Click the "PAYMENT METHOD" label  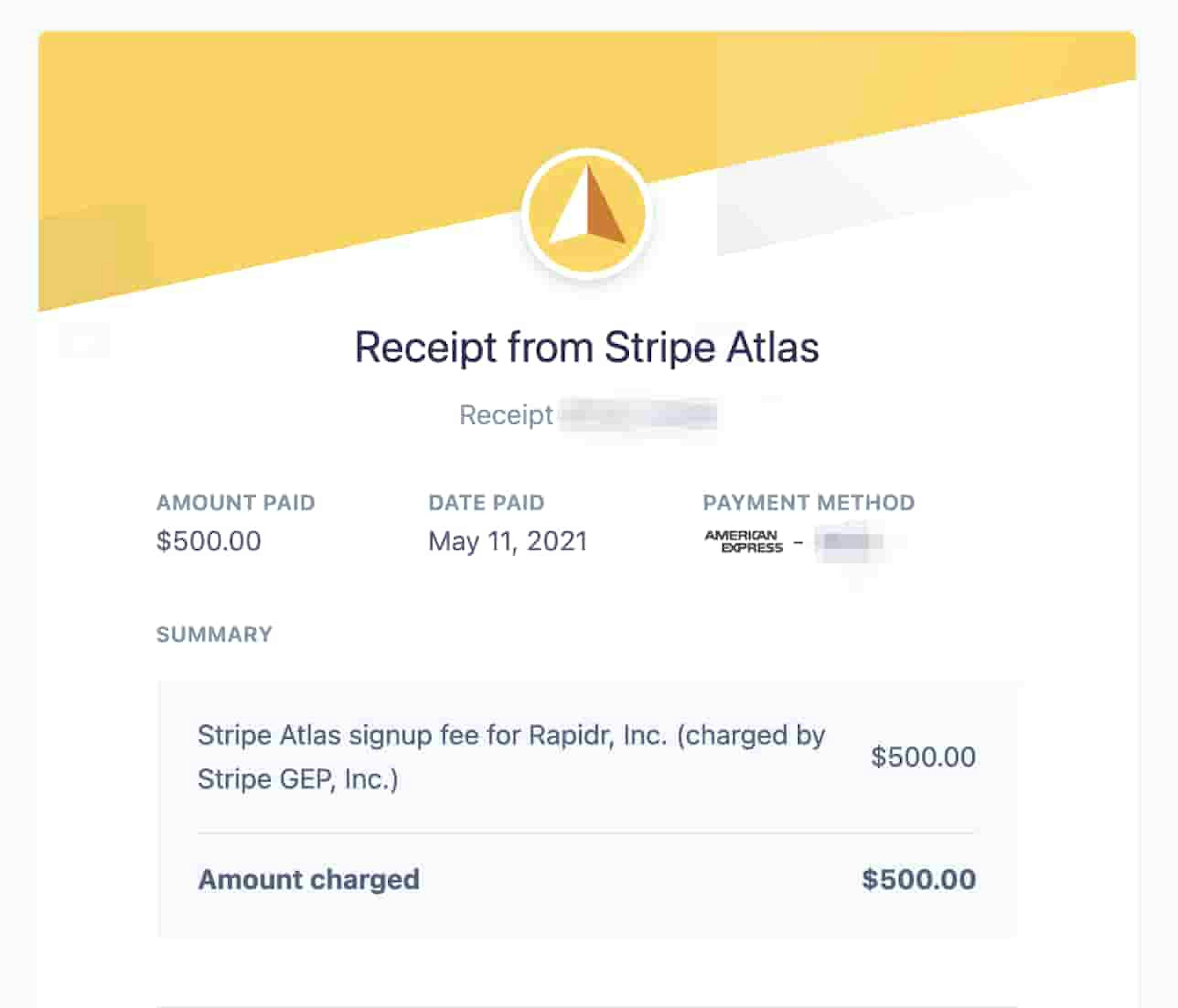coord(808,503)
